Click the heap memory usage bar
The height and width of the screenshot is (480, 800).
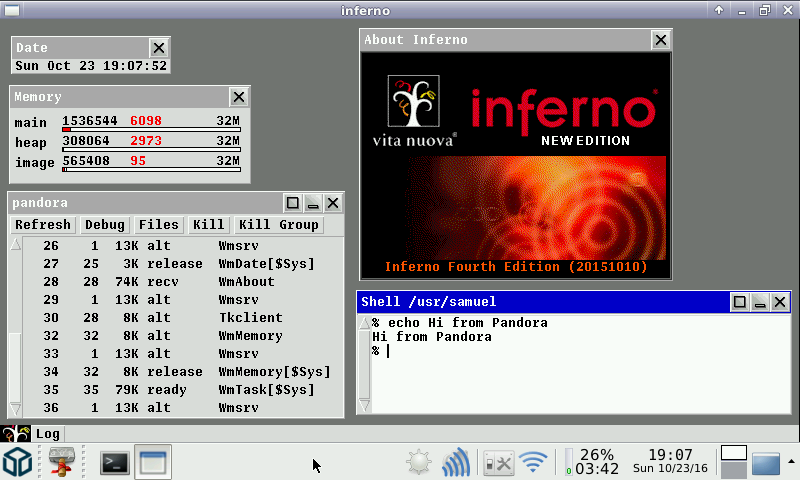click(152, 149)
